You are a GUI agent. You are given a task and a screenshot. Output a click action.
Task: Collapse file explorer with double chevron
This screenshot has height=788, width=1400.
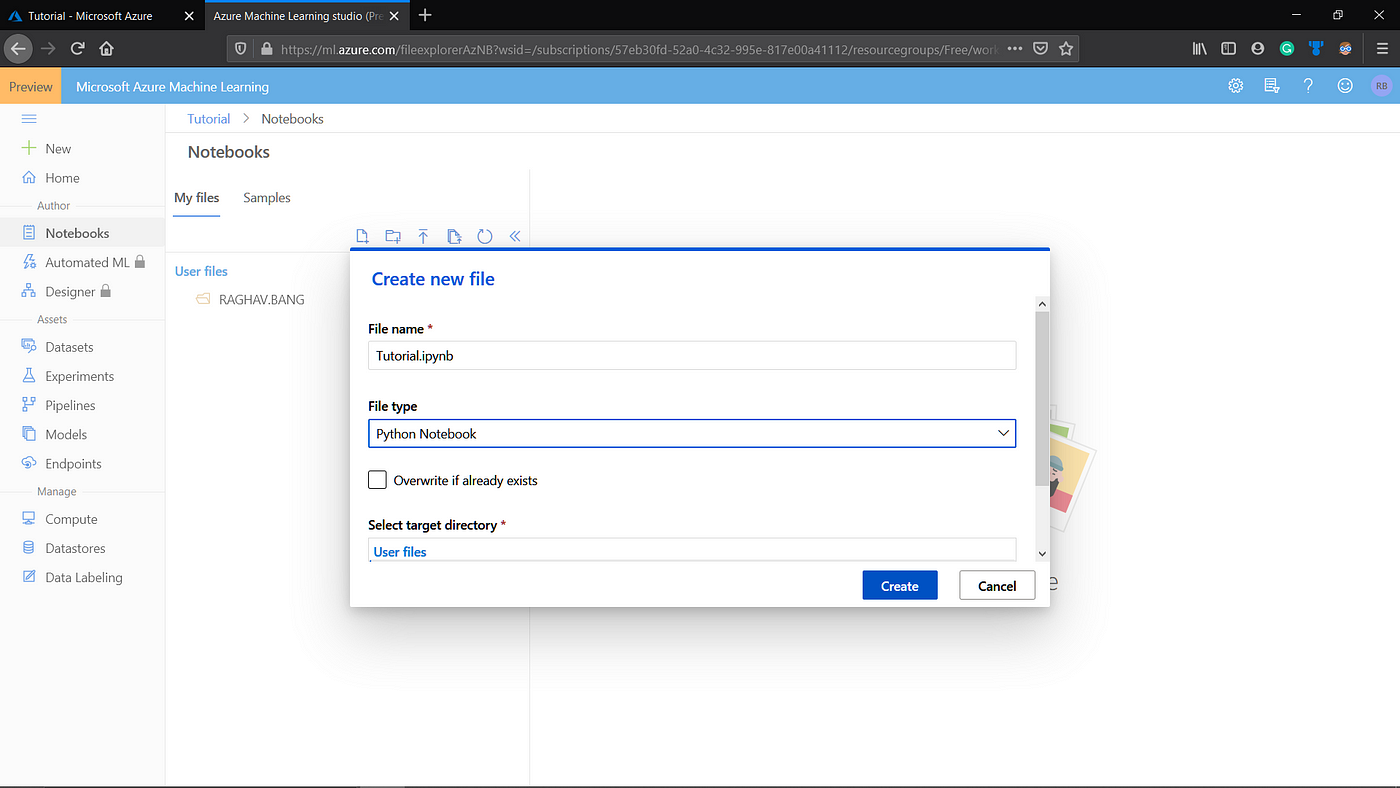click(x=515, y=237)
